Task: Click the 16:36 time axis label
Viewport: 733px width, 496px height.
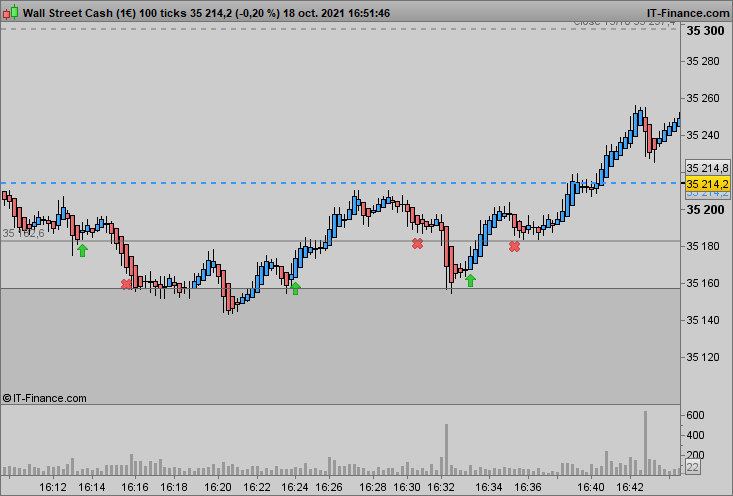Action: [x=528, y=487]
